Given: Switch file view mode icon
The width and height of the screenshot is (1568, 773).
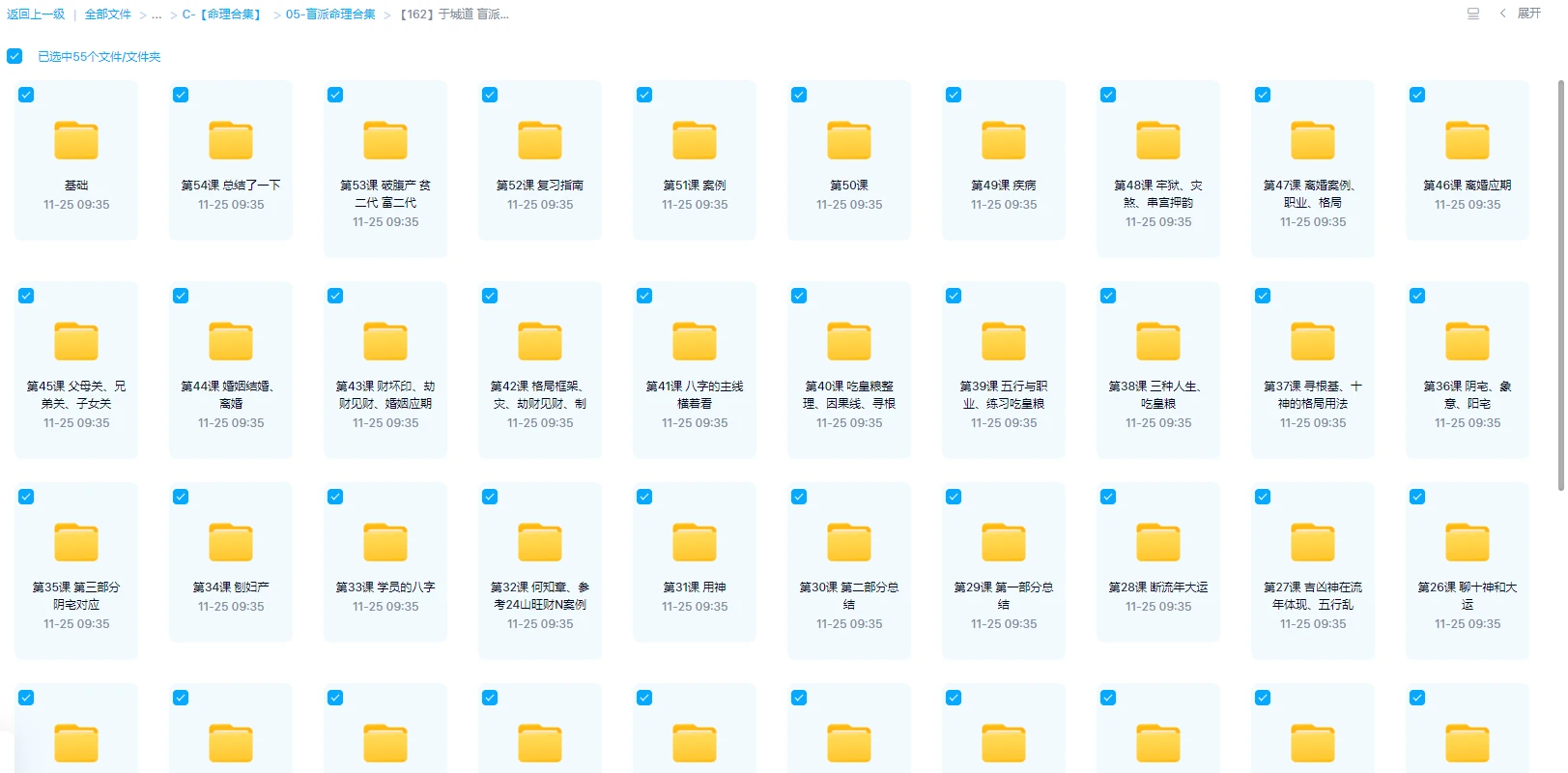Looking at the screenshot, I should [x=1473, y=14].
